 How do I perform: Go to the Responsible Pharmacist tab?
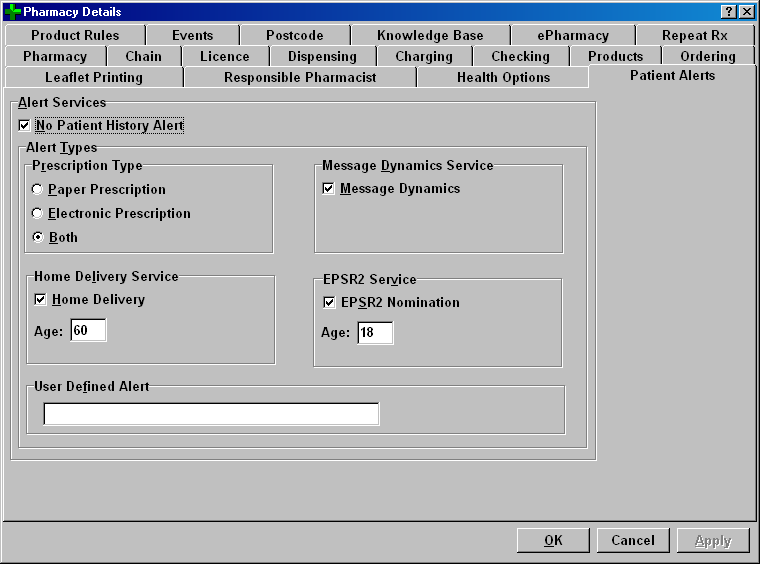[x=300, y=78]
